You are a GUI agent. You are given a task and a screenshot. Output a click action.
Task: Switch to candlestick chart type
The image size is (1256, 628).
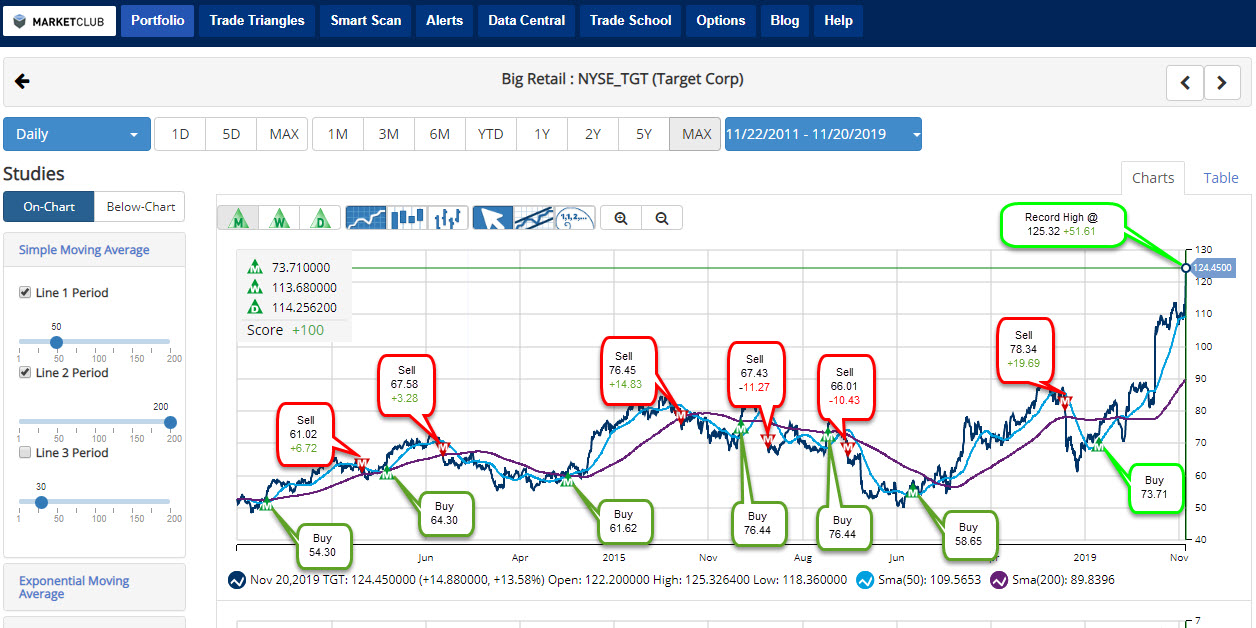tap(408, 218)
